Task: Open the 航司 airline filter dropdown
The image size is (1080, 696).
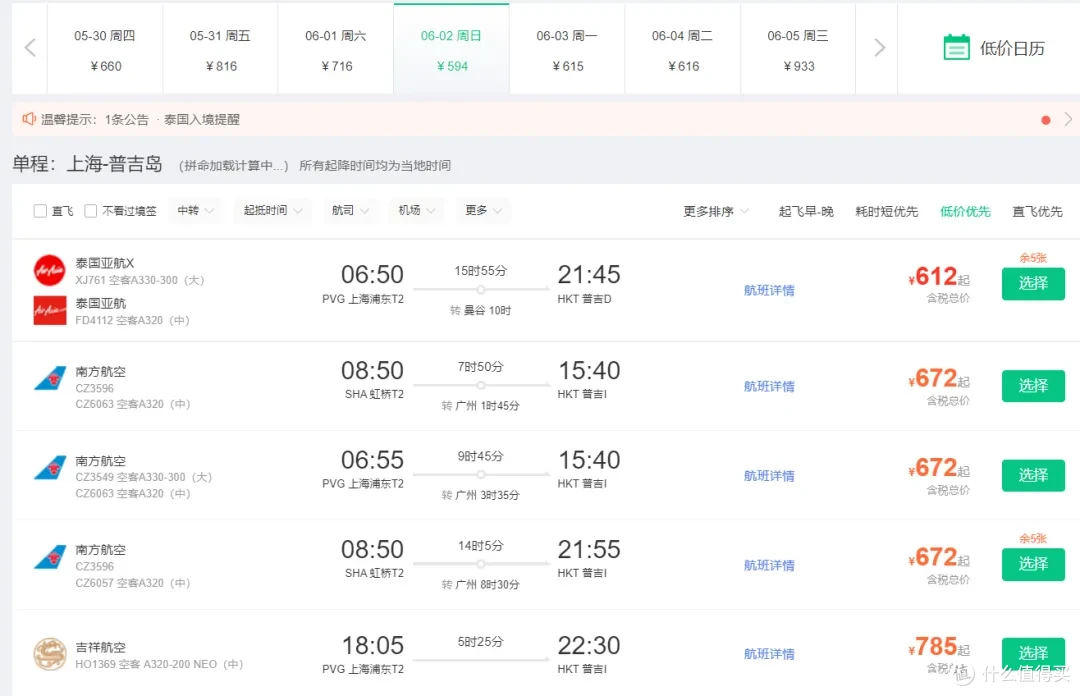Action: pyautogui.click(x=350, y=210)
